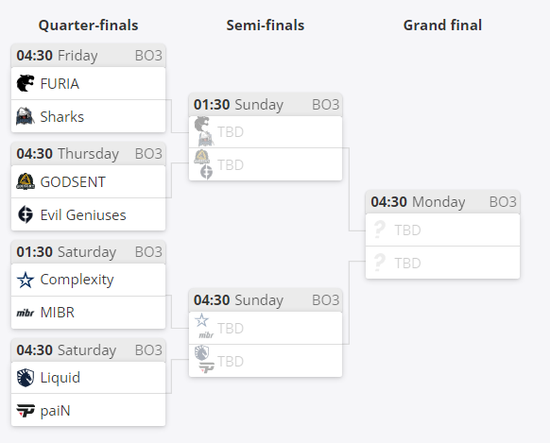Screen dimensions: 550x443
Task: Open the 04:30 Monday grand final header
Action: (x=443, y=202)
